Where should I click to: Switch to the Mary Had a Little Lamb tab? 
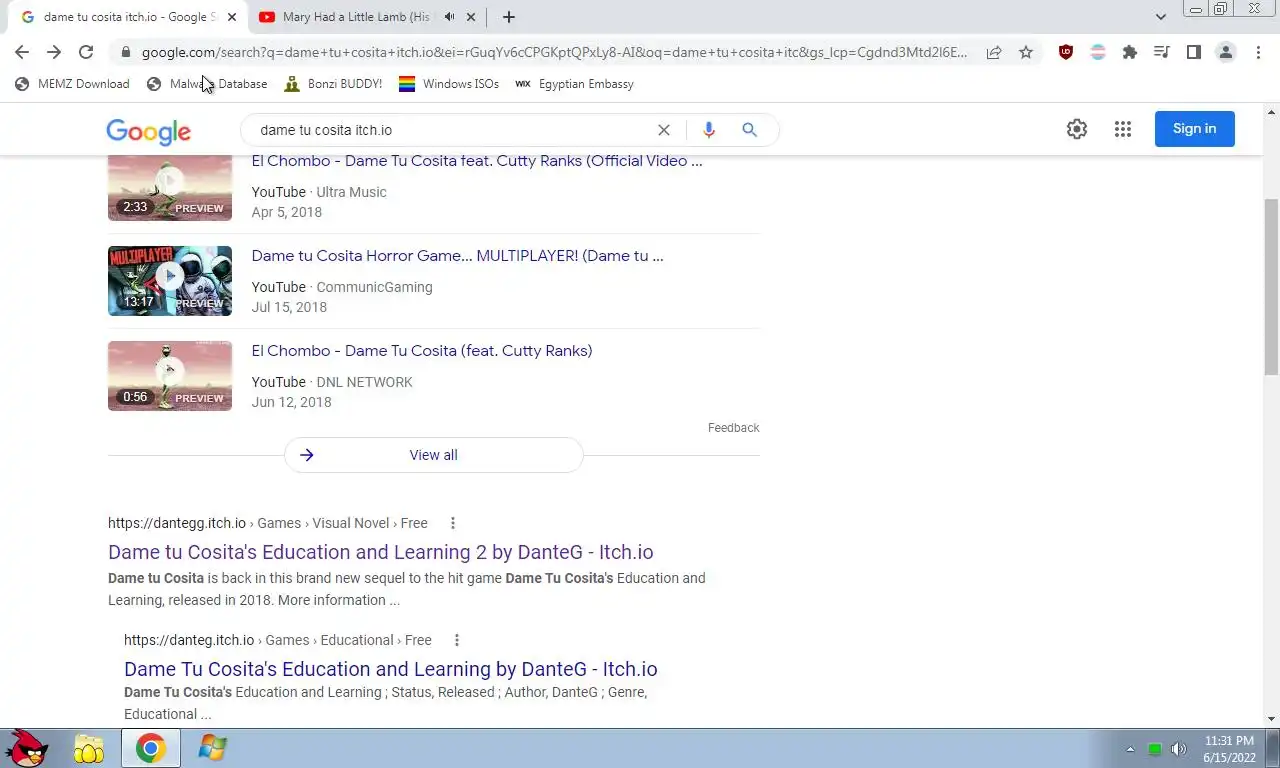tap(358, 17)
